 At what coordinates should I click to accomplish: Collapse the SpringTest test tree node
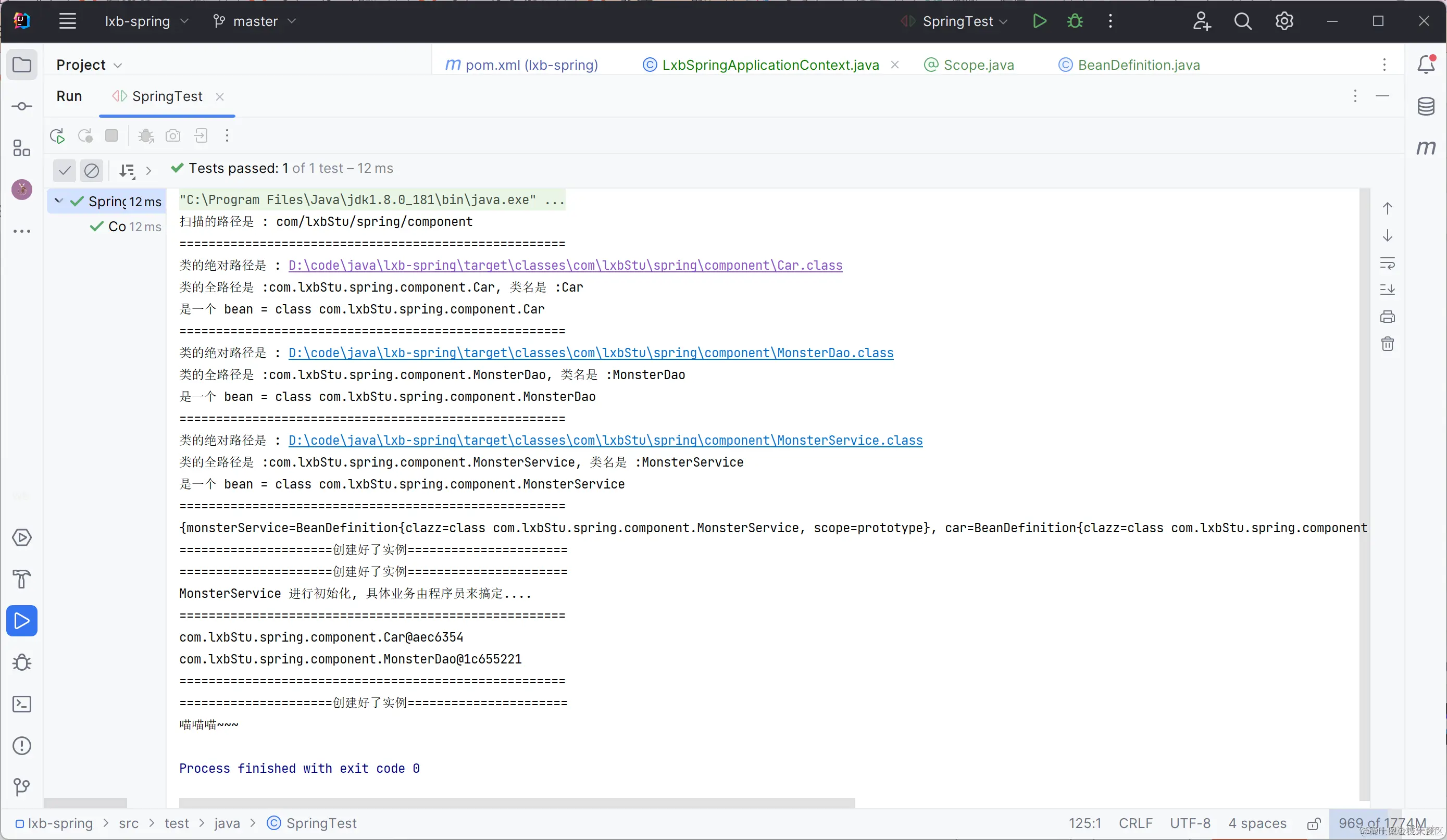pyautogui.click(x=58, y=201)
